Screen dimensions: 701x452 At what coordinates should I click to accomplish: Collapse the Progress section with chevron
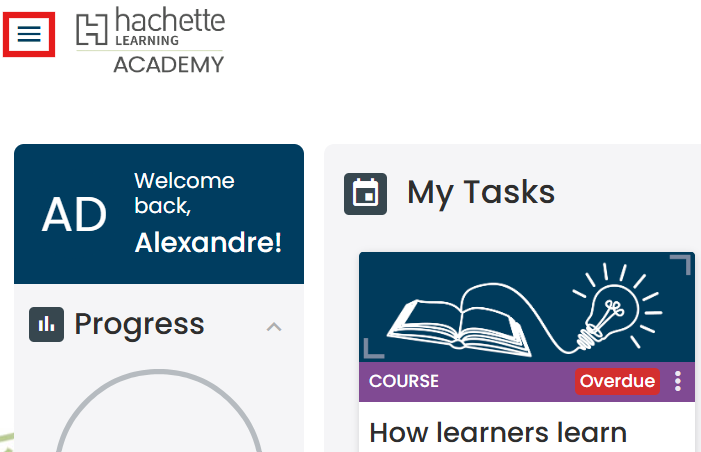(274, 326)
